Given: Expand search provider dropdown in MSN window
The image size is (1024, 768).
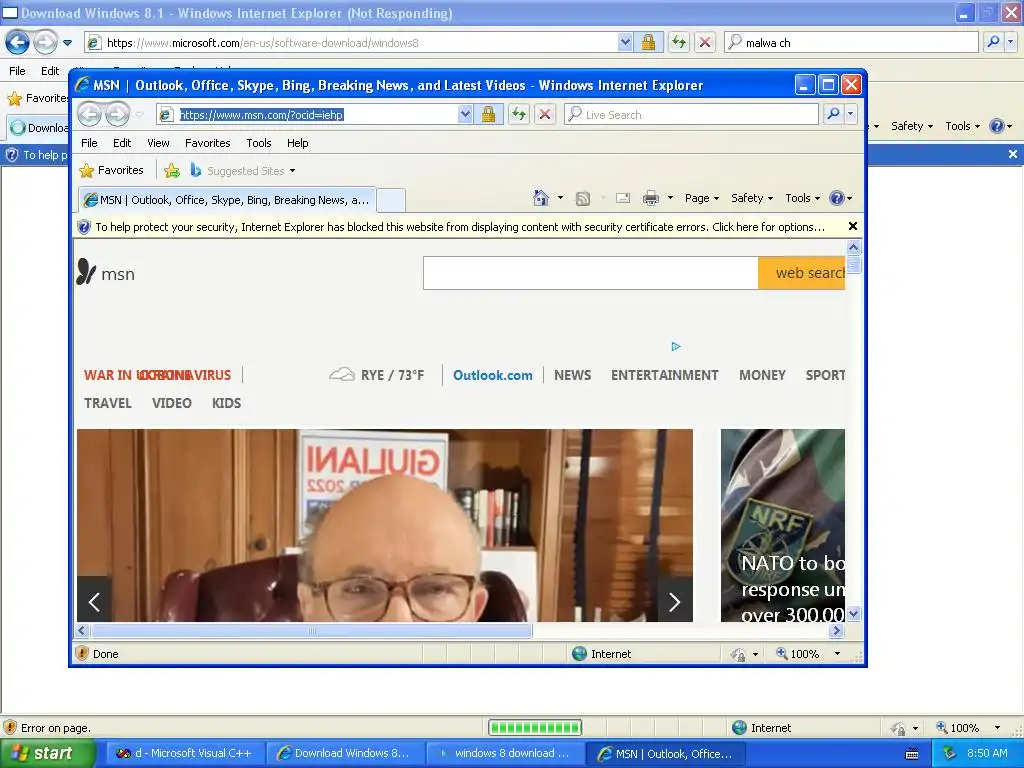Looking at the screenshot, I should tap(850, 114).
